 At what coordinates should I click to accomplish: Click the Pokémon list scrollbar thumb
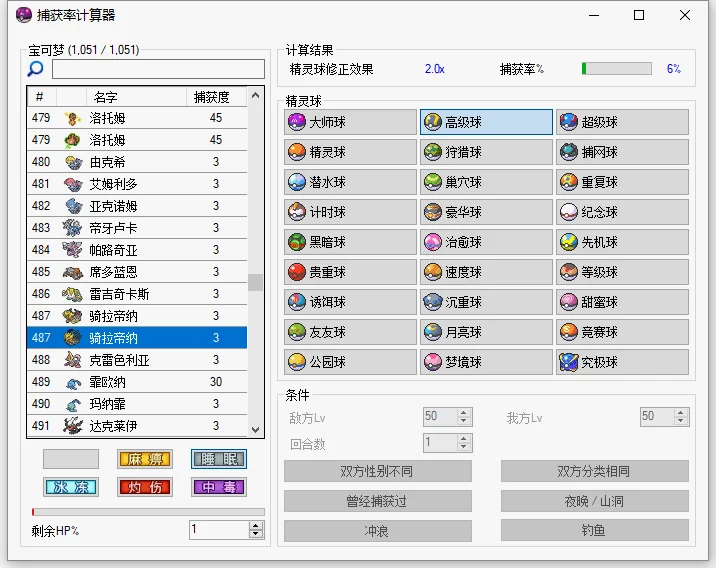click(x=255, y=282)
